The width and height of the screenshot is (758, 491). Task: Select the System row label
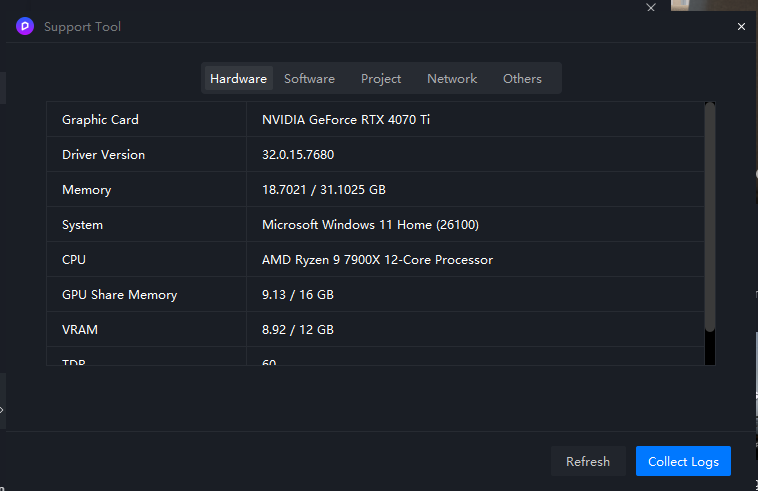(82, 225)
